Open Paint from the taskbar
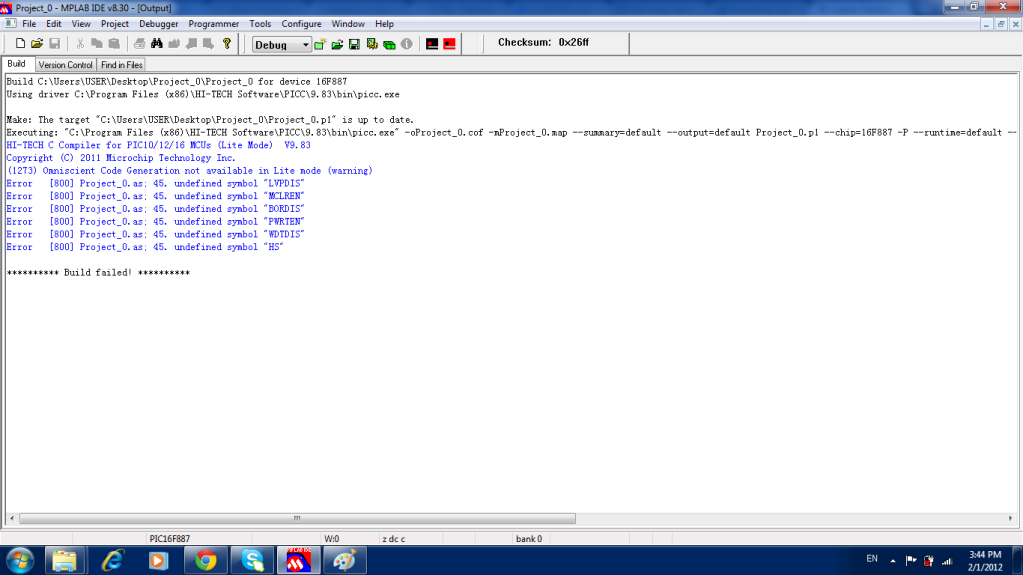The image size is (1023, 575). [344, 561]
